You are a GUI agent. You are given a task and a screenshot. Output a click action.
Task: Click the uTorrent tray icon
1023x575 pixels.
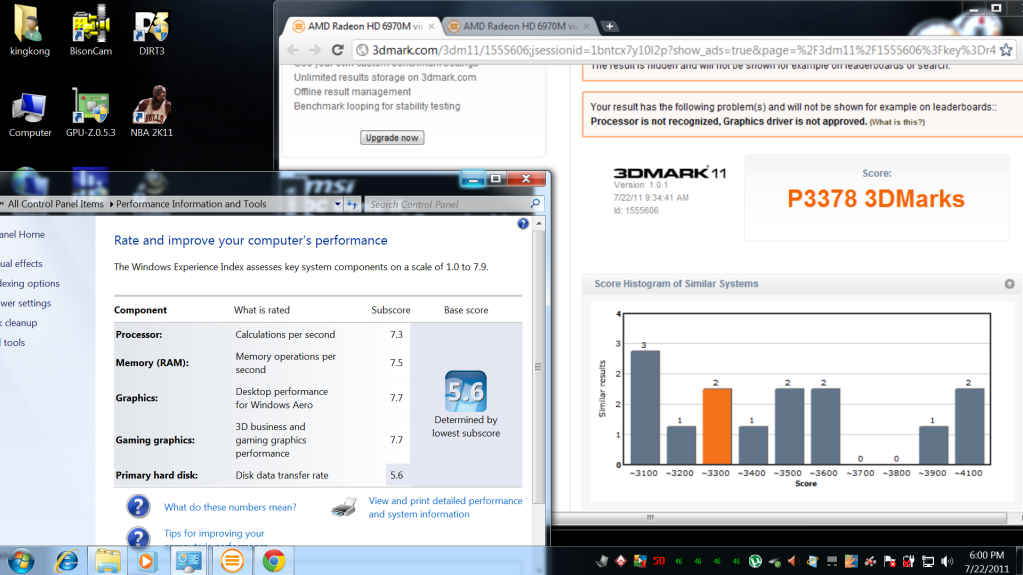pyautogui.click(x=755, y=561)
